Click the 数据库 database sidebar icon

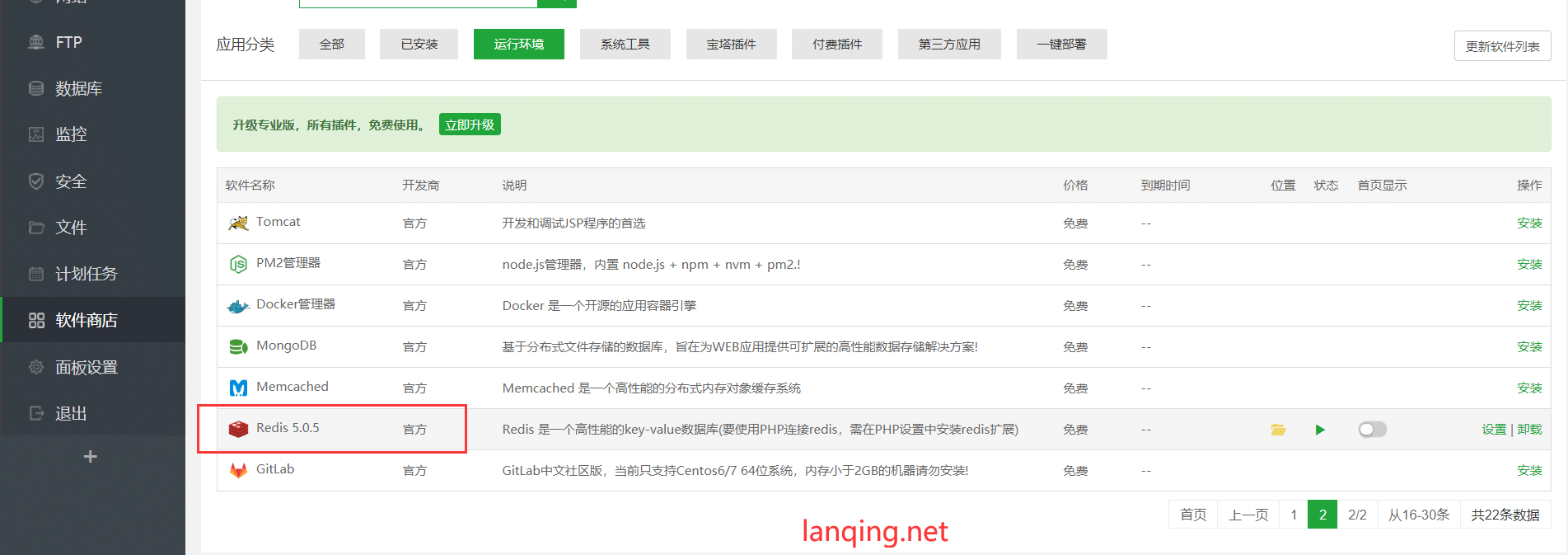pyautogui.click(x=36, y=88)
